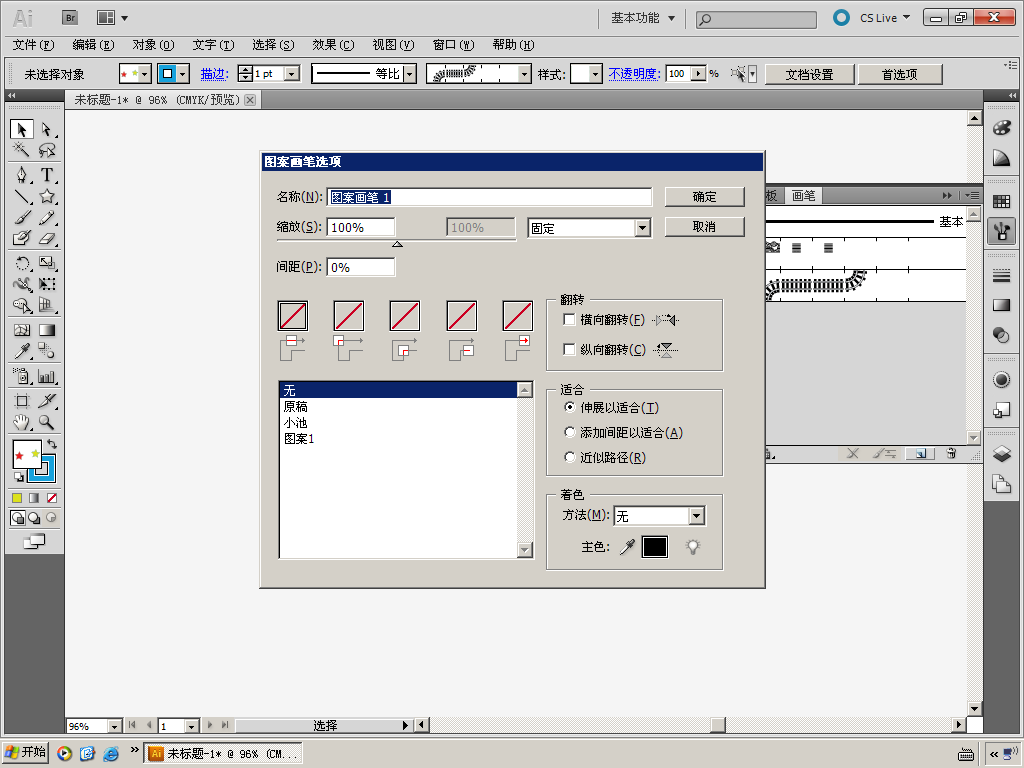Open the 效果 menu
The width and height of the screenshot is (1024, 768).
(333, 45)
